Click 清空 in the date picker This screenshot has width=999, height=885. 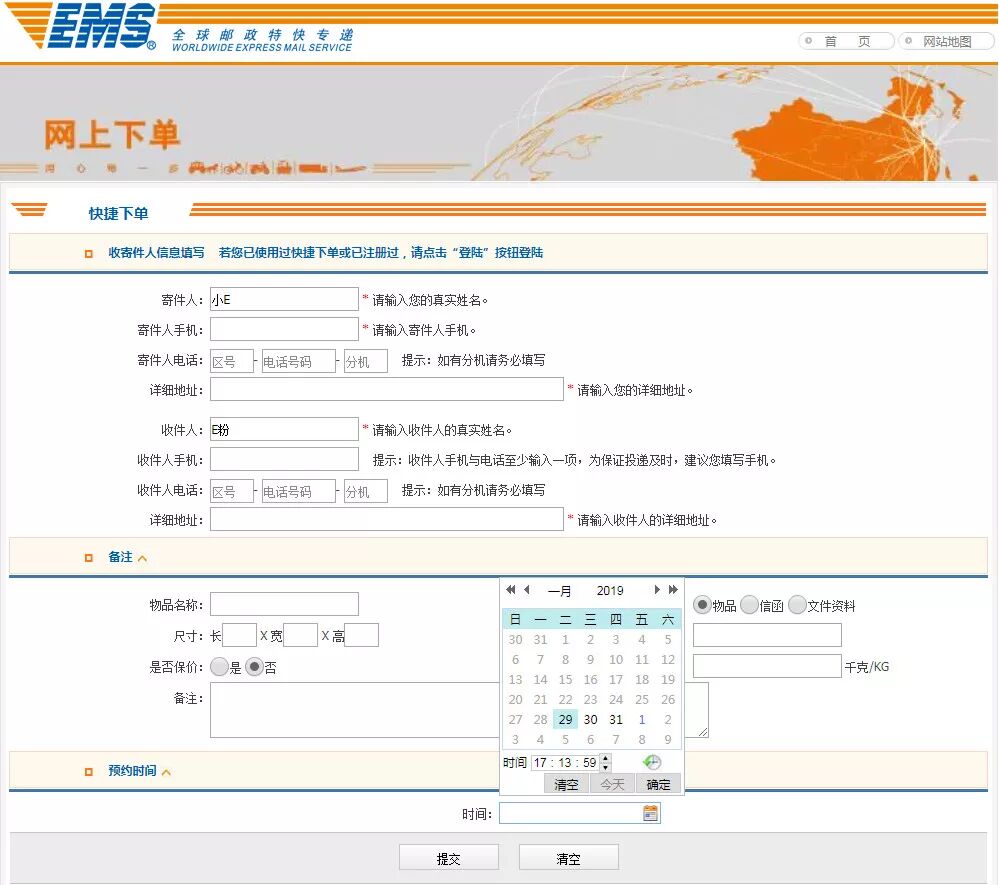click(x=566, y=784)
